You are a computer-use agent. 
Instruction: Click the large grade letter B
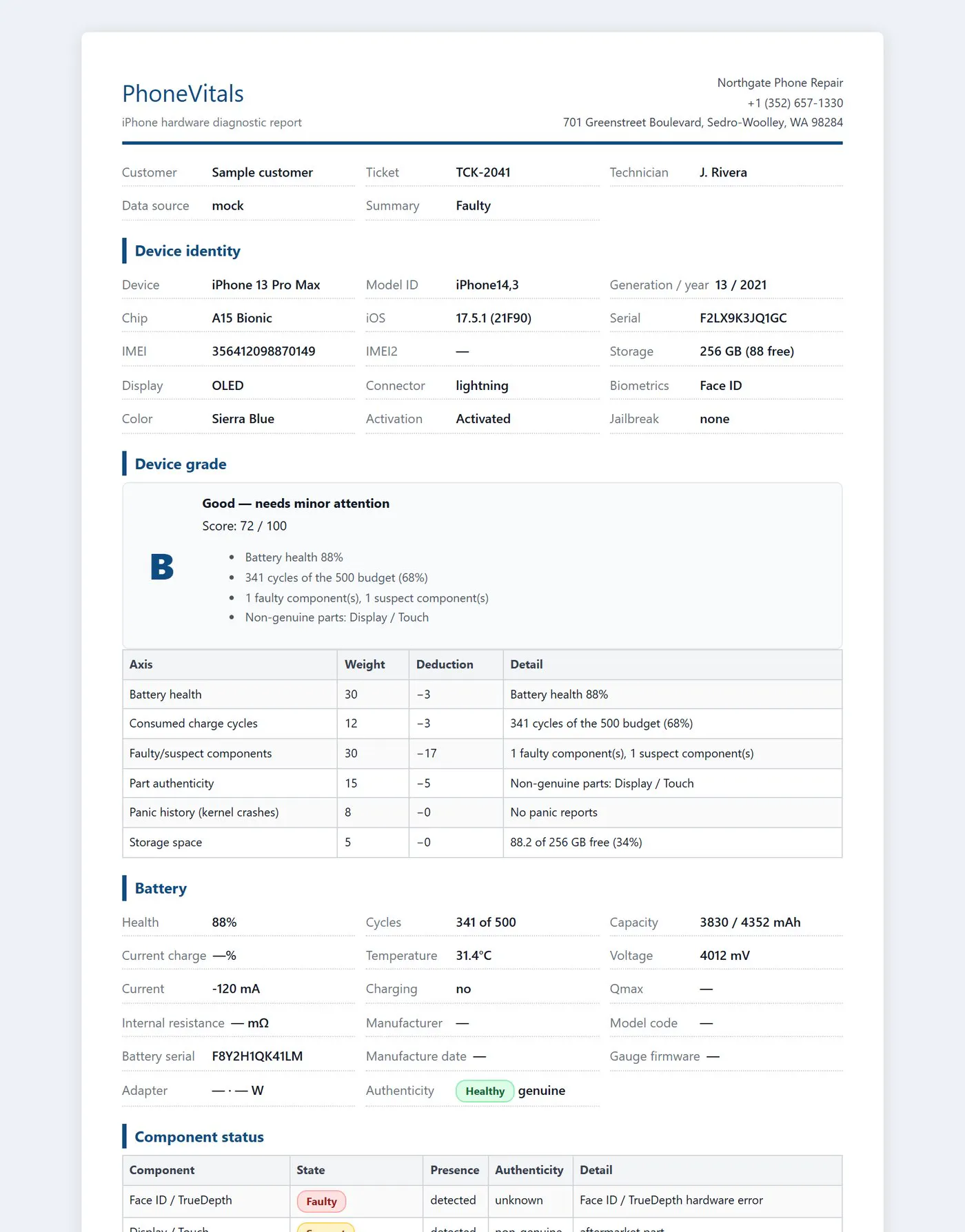pos(162,566)
